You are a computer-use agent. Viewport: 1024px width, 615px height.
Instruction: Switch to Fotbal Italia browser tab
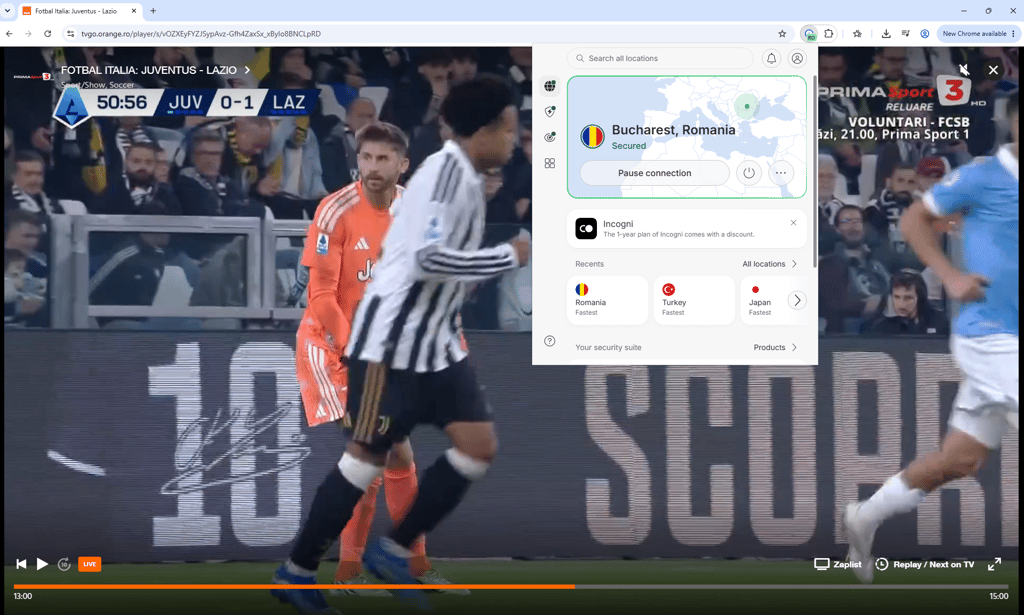pos(78,11)
